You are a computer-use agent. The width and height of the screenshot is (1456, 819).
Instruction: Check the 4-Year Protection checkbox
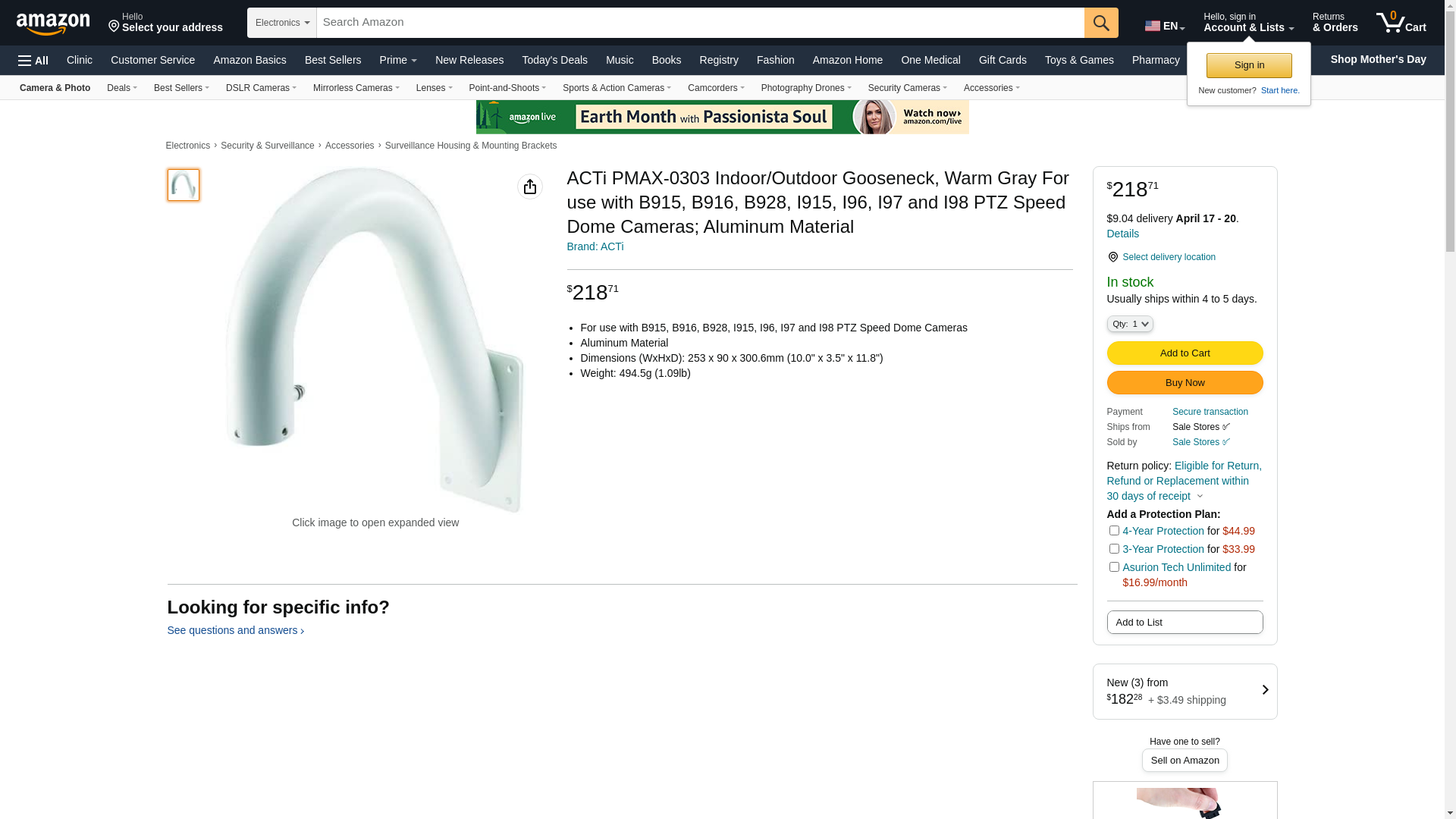click(x=1114, y=530)
